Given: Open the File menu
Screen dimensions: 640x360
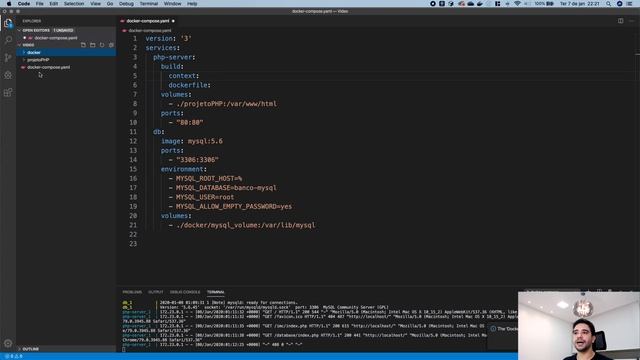Looking at the screenshot, I should (x=40, y=4).
